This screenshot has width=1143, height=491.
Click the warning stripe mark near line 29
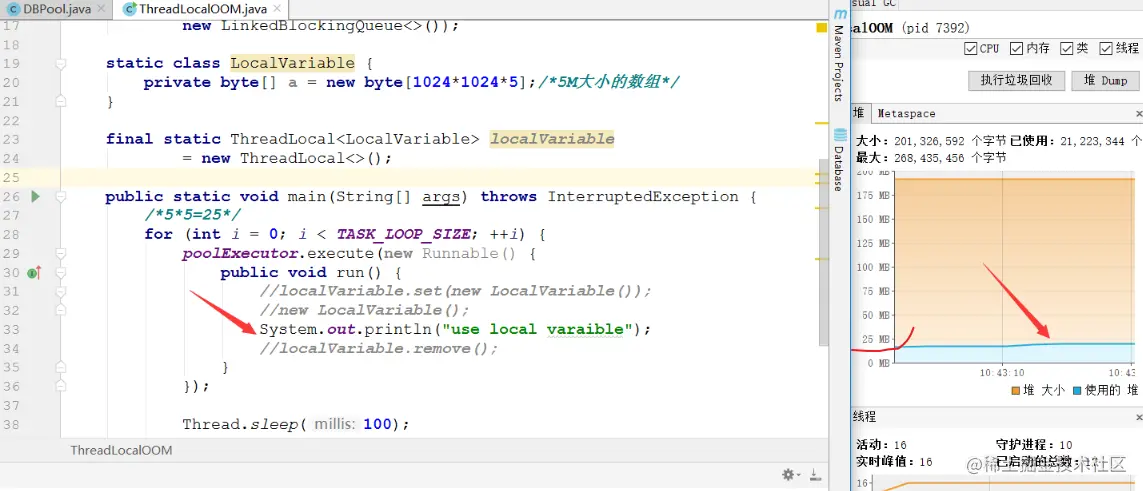tap(822, 259)
